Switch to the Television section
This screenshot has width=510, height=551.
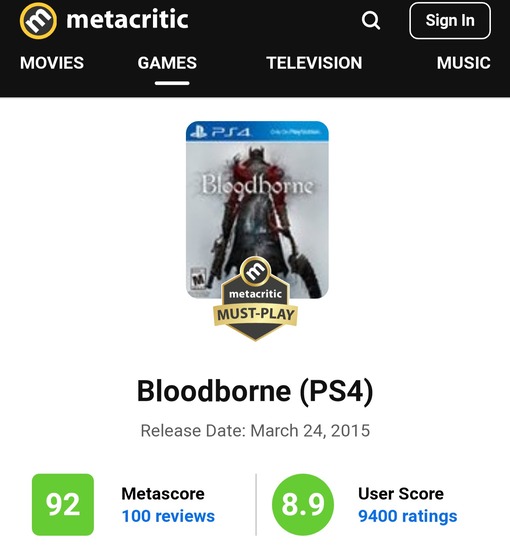[314, 63]
